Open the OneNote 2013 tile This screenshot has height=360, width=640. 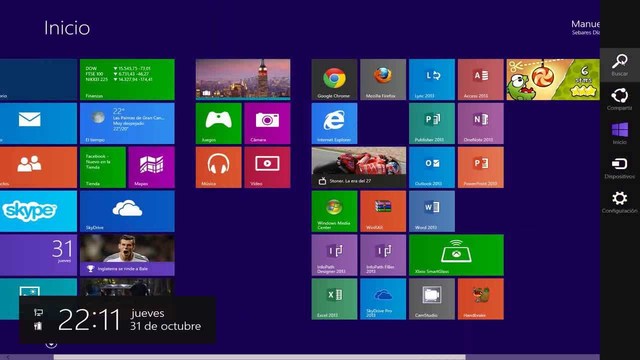click(x=480, y=123)
